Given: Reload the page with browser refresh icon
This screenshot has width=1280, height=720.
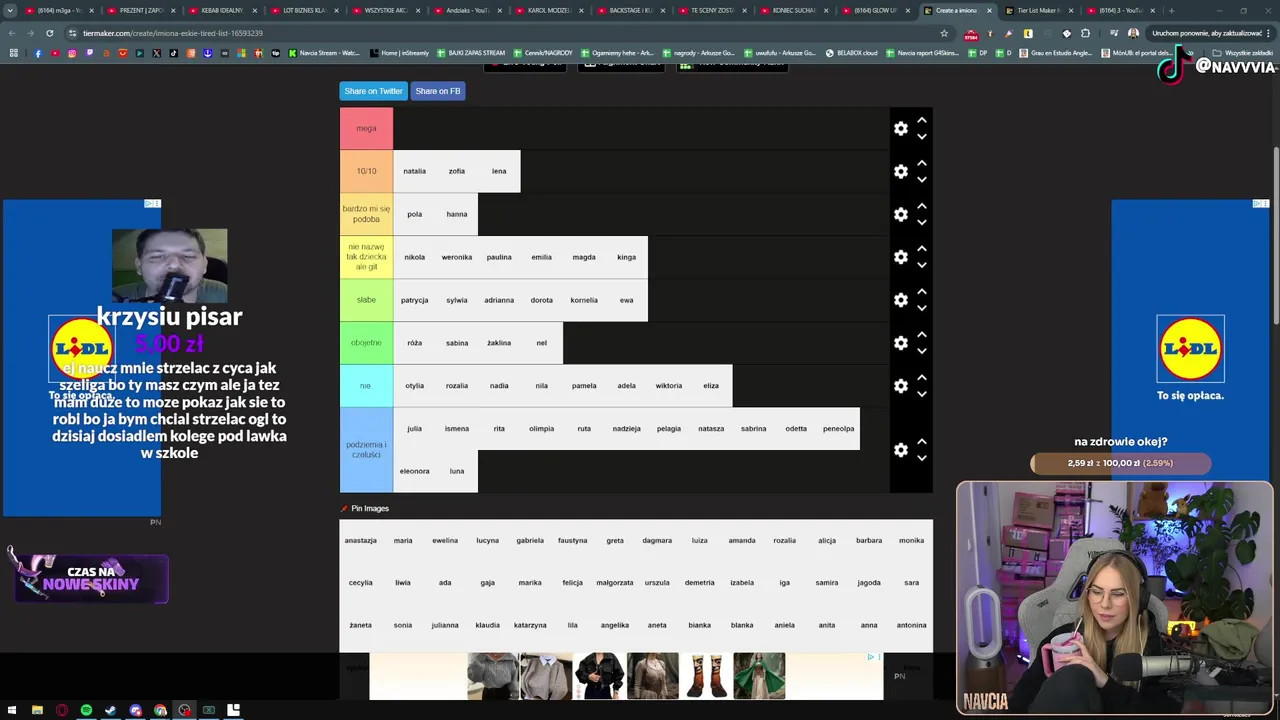Looking at the screenshot, I should [49, 33].
